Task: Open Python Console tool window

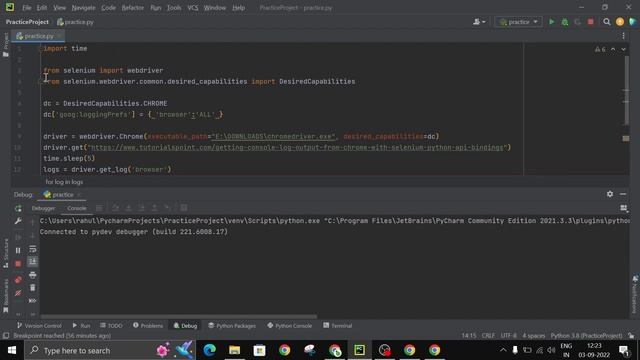Action: (x=289, y=326)
